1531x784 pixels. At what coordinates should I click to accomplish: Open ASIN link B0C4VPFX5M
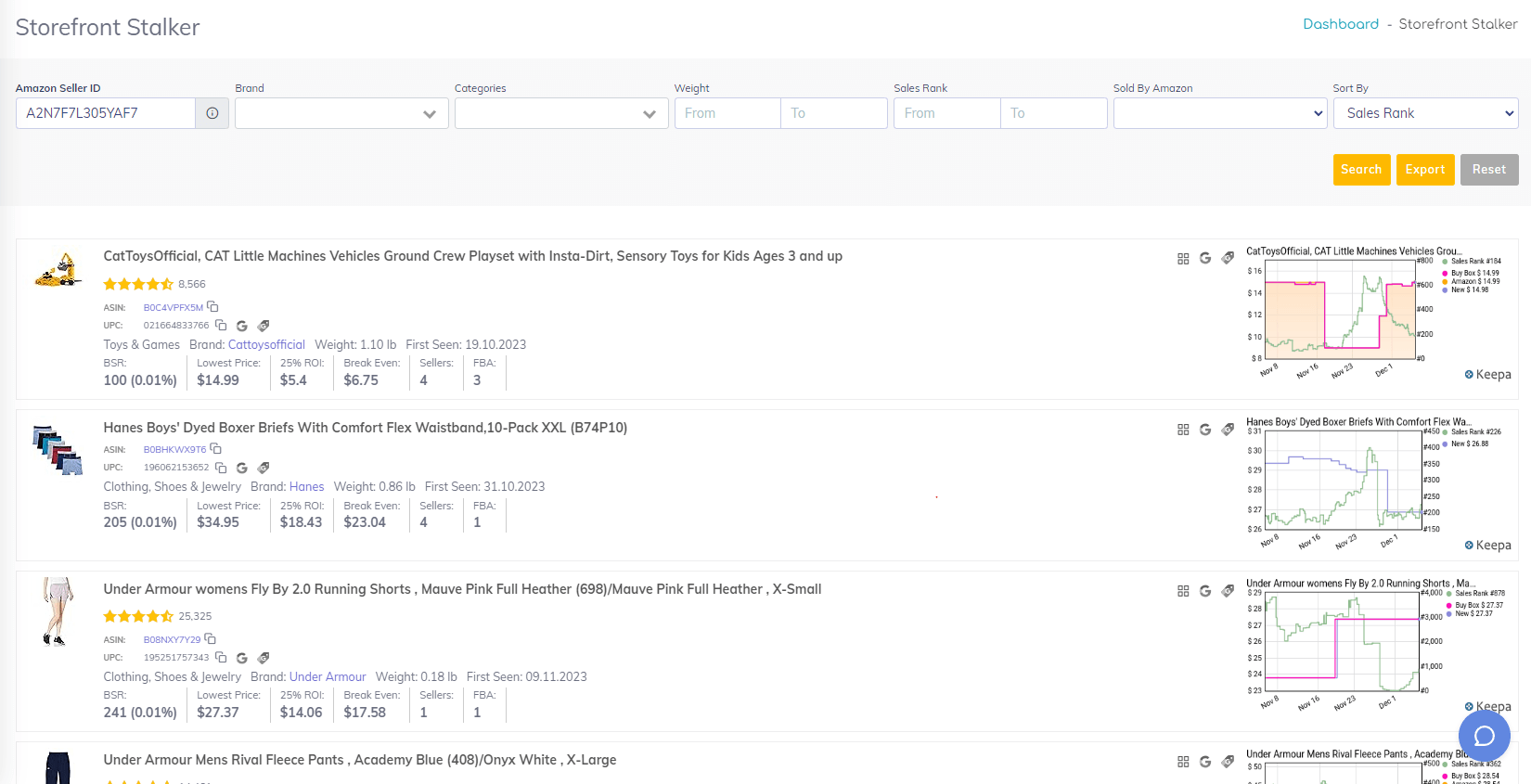[x=173, y=307]
